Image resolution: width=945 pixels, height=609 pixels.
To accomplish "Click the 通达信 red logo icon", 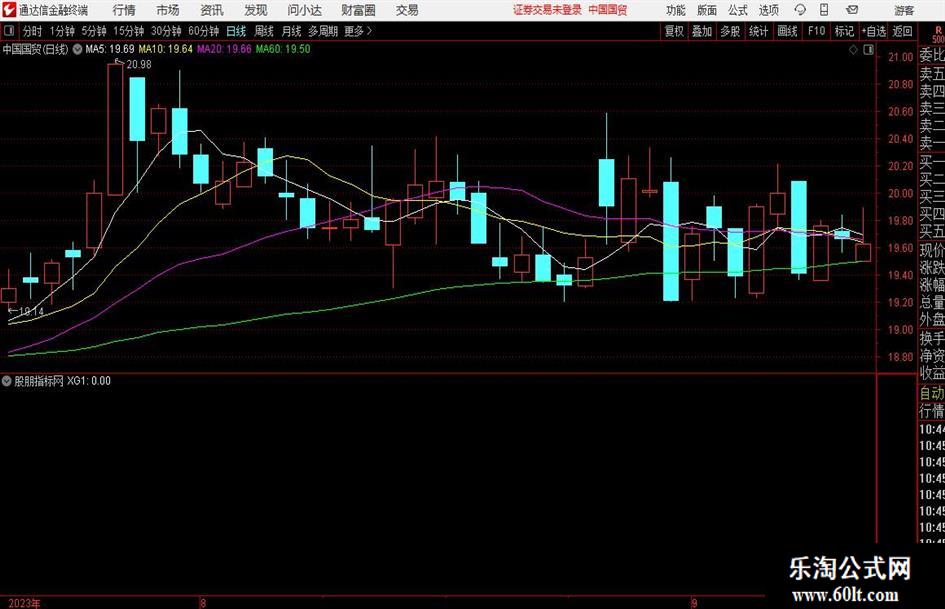I will (x=8, y=10).
